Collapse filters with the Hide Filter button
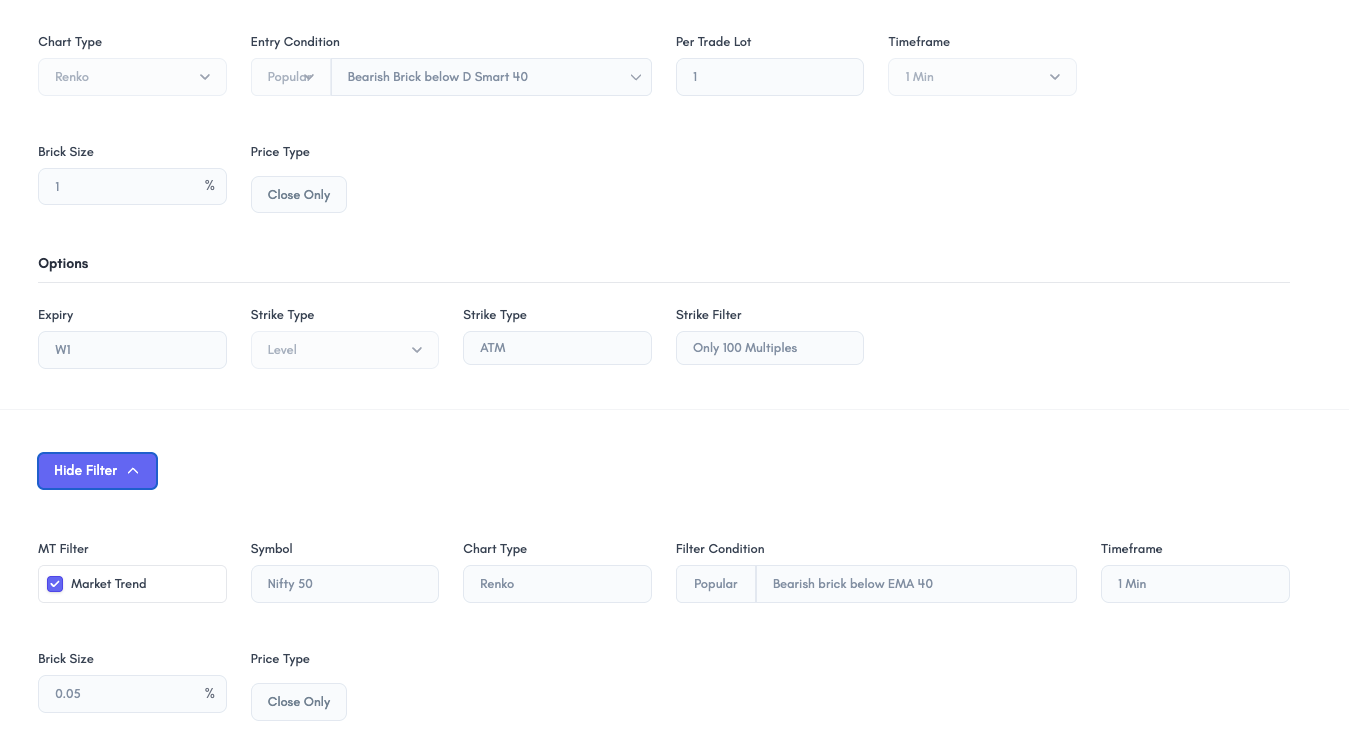The height and width of the screenshot is (751, 1349). [86, 471]
